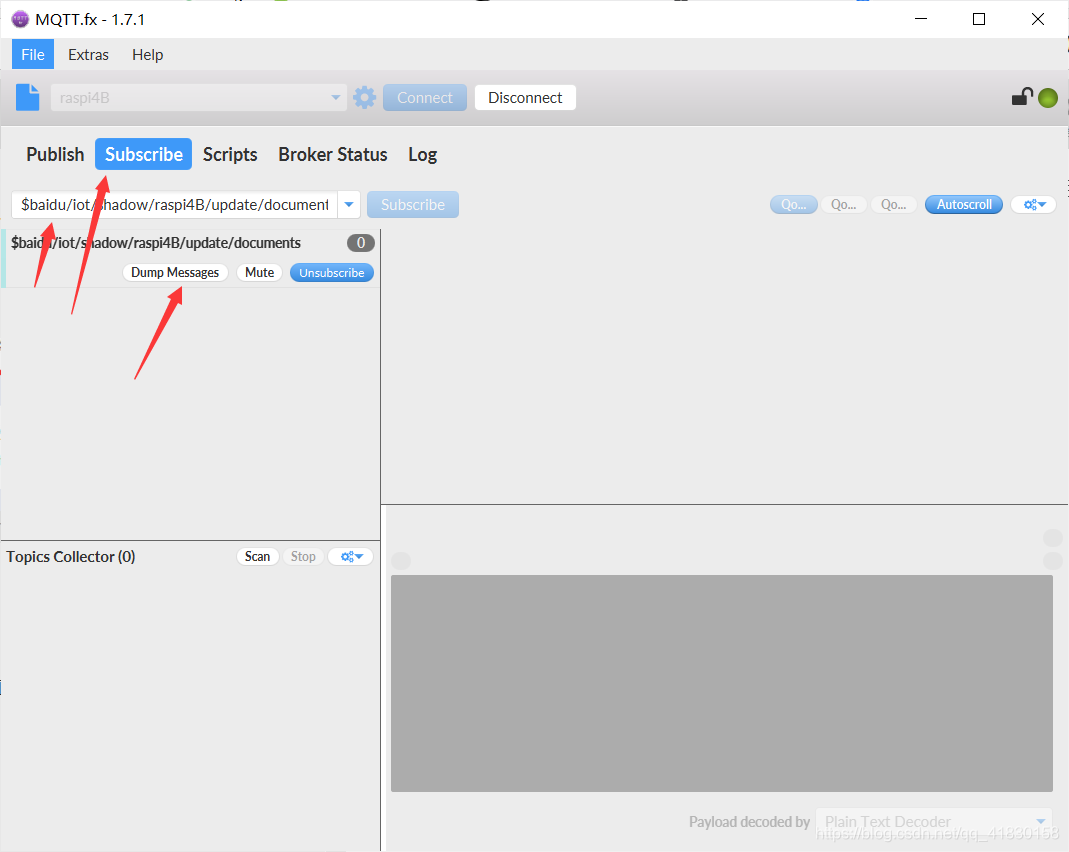Toggle the second QoS level button
This screenshot has height=852, width=1069.
pos(843,204)
